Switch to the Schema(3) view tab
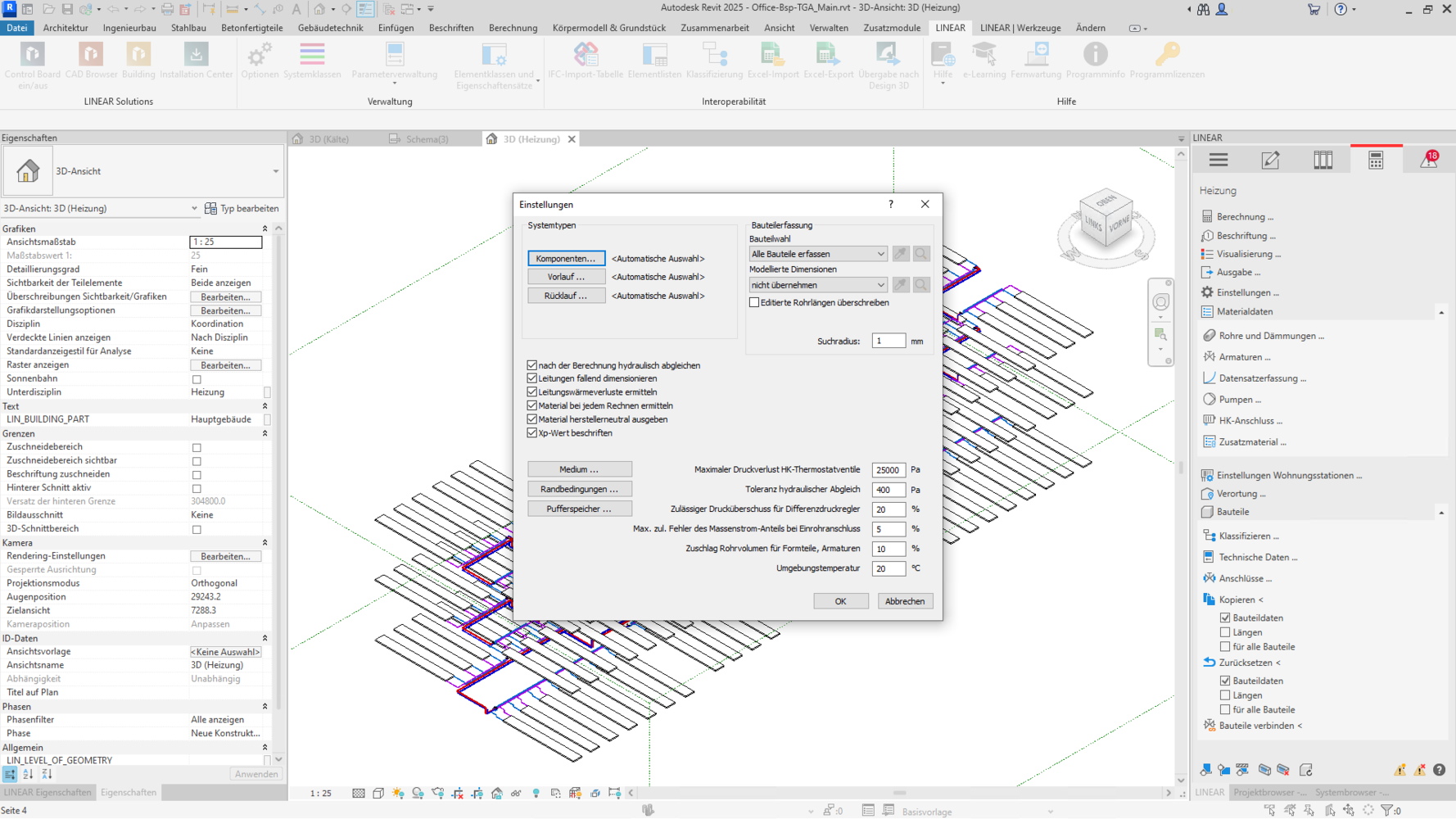This screenshot has width=1456, height=819. point(427,139)
